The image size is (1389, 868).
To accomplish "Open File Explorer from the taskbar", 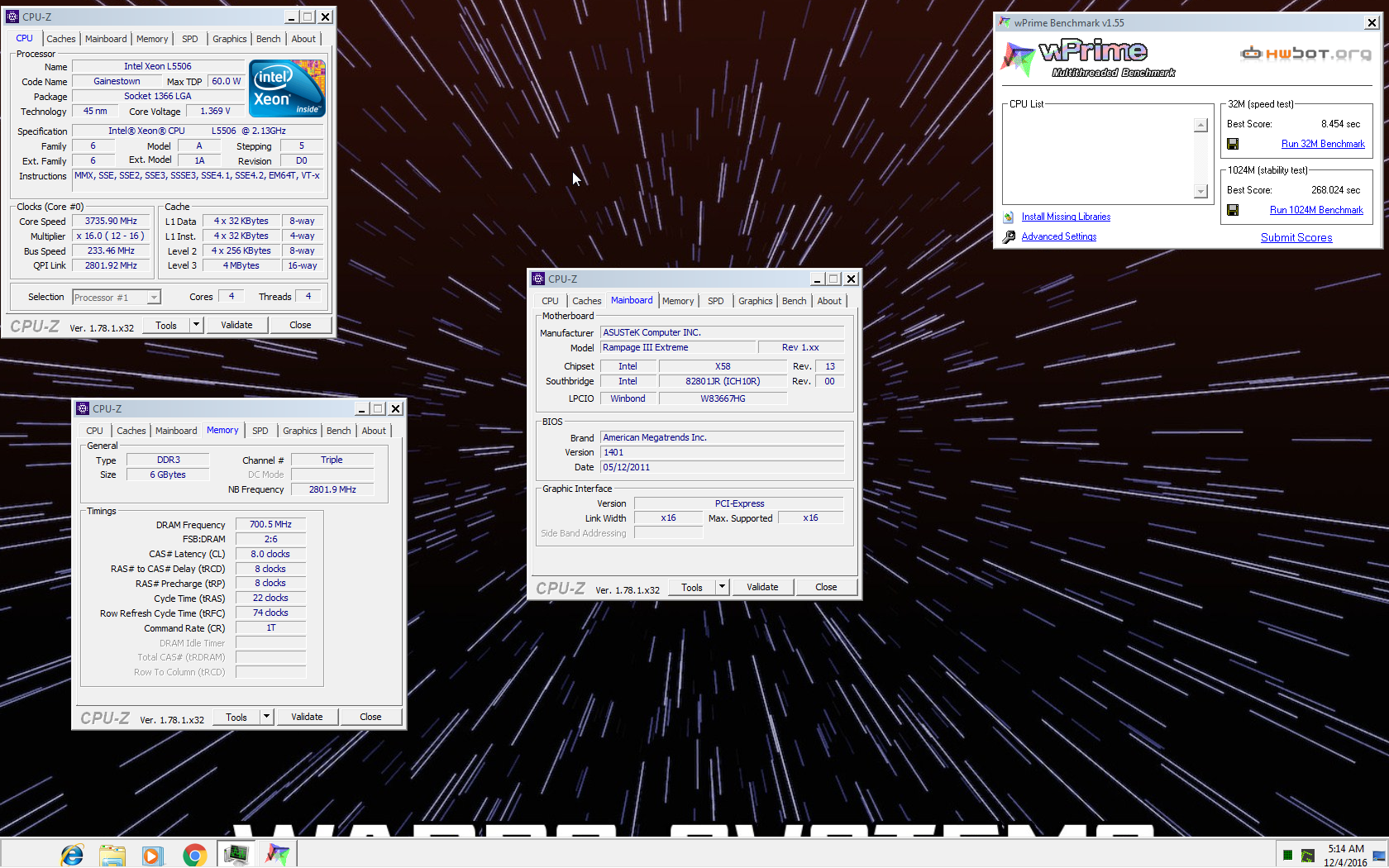I will pos(112,855).
